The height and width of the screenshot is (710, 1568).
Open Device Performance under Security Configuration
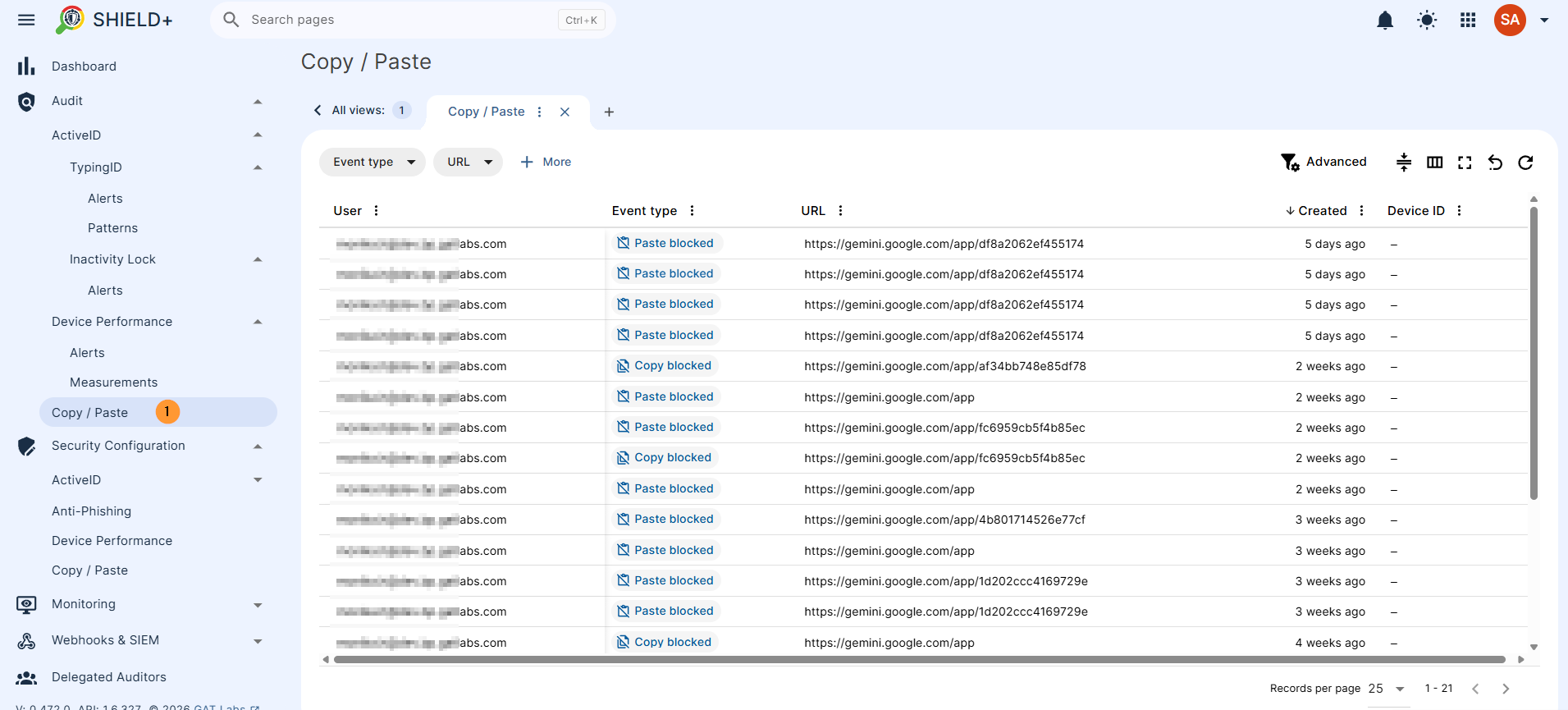click(112, 541)
